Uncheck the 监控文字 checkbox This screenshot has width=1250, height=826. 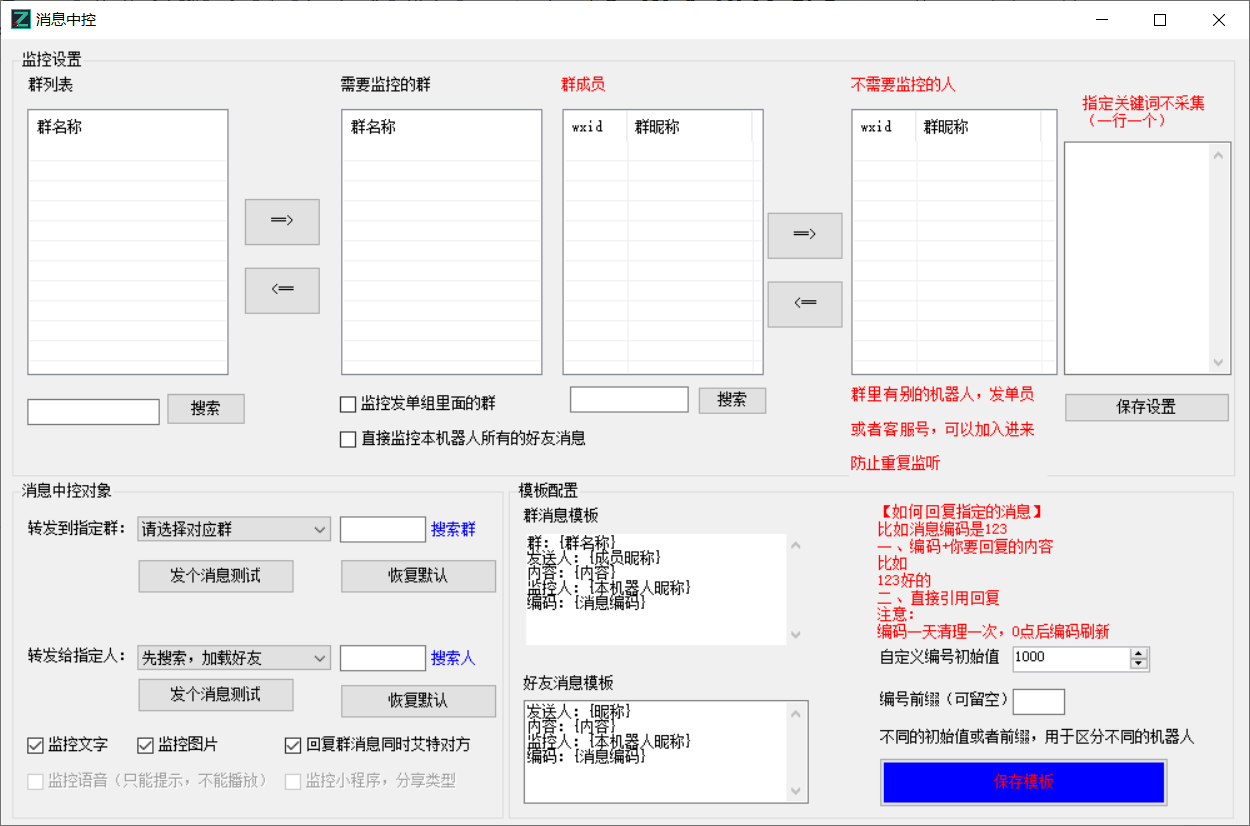[x=36, y=745]
